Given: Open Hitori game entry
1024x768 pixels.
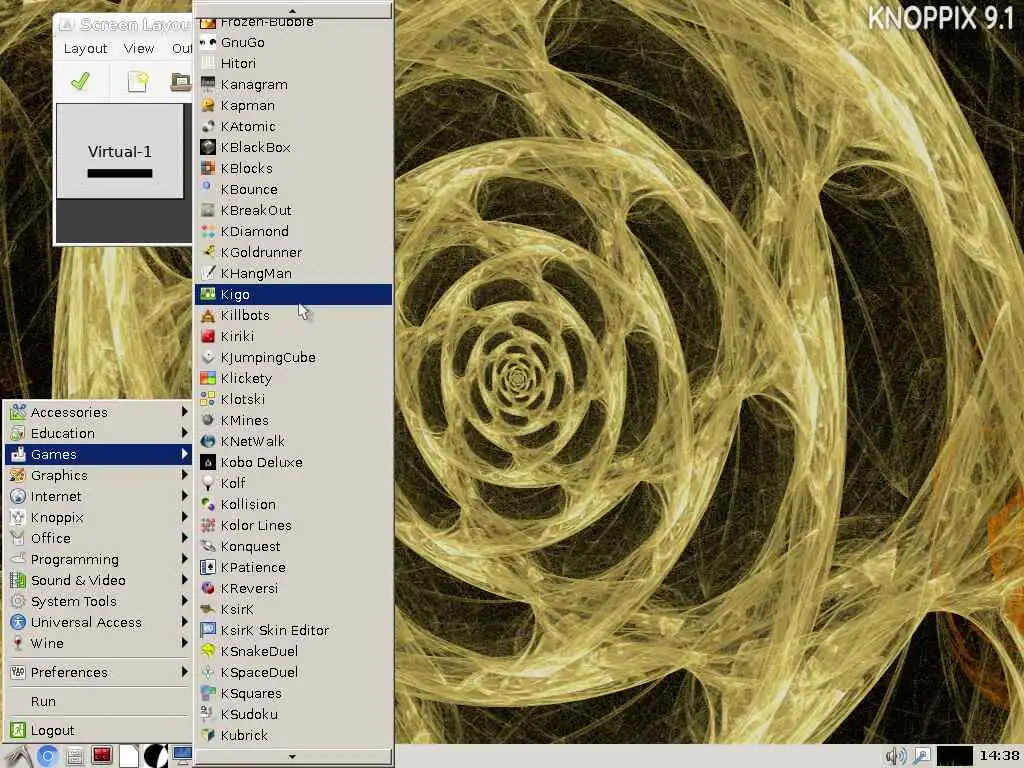Looking at the screenshot, I should (x=293, y=63).
